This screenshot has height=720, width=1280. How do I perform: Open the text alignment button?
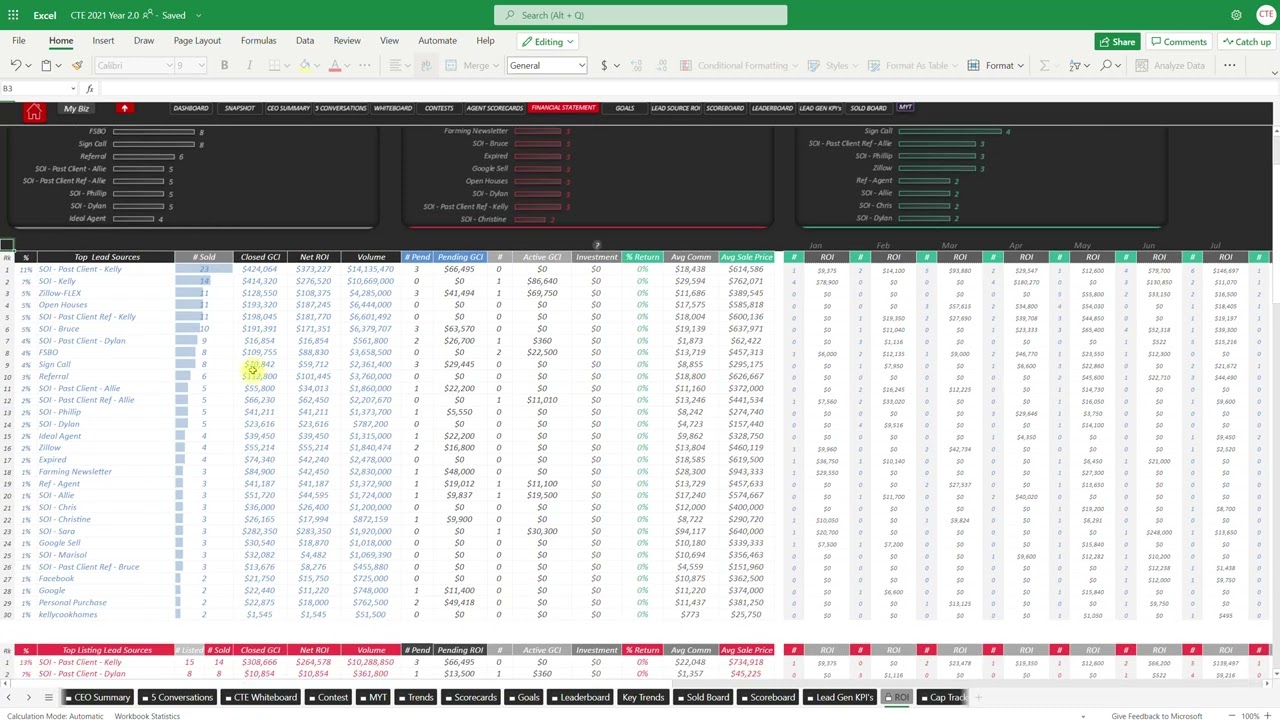click(396, 66)
